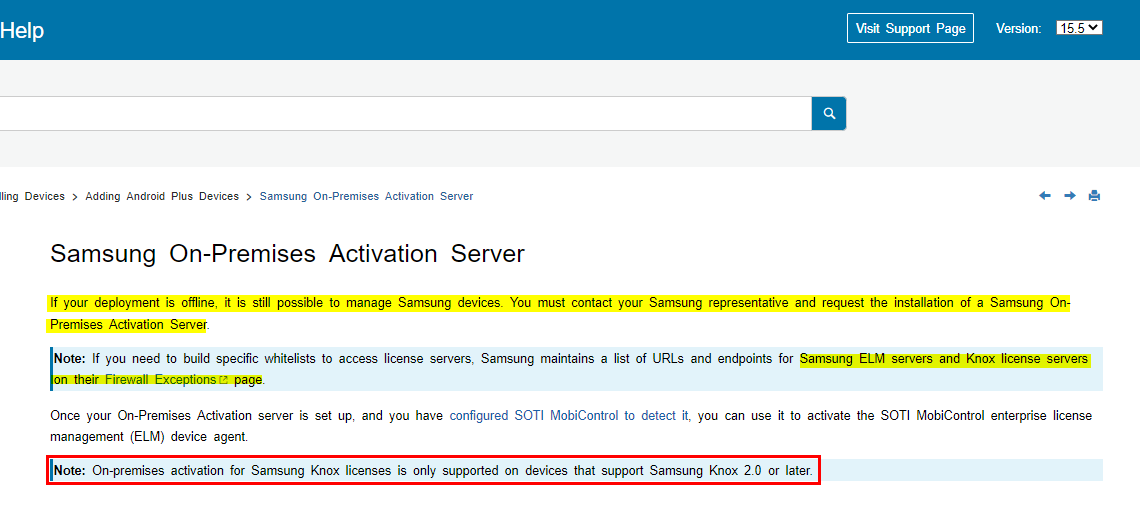Select Samsung On-Premises Activation Server breadcrumb
This screenshot has height=515, width=1140.
366,197
